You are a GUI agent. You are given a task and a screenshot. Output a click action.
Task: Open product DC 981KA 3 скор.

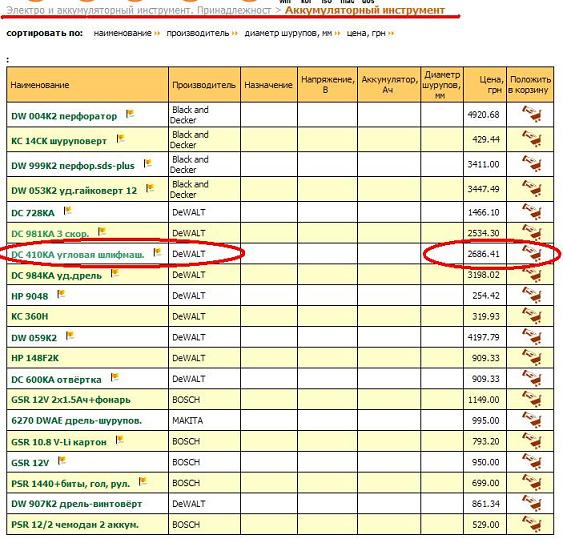point(50,234)
